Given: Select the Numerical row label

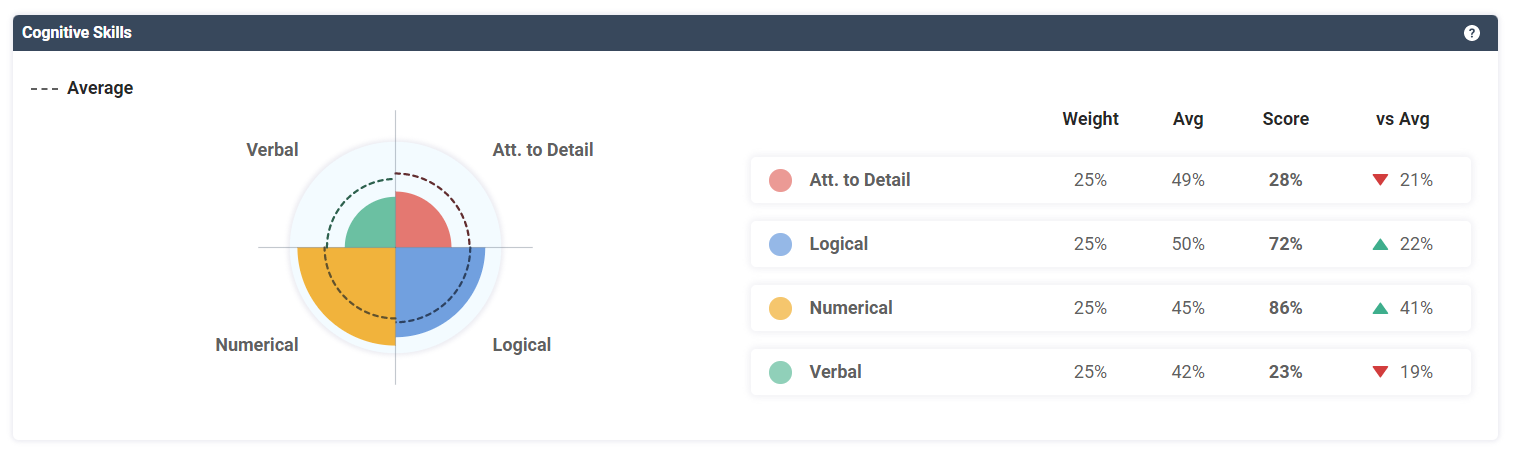Looking at the screenshot, I should click(x=850, y=308).
